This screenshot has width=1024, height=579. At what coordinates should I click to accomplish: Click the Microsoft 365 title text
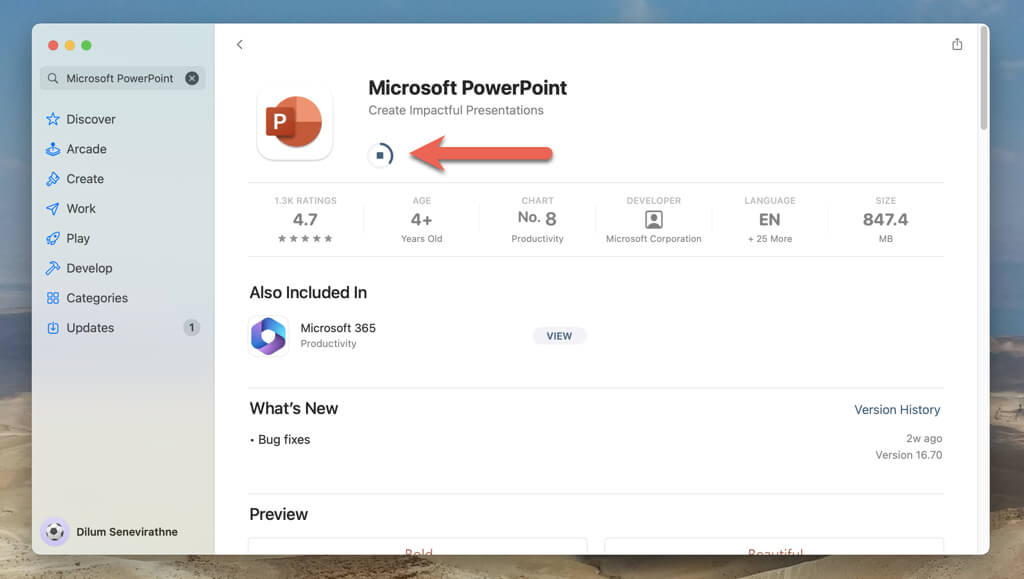pos(338,328)
